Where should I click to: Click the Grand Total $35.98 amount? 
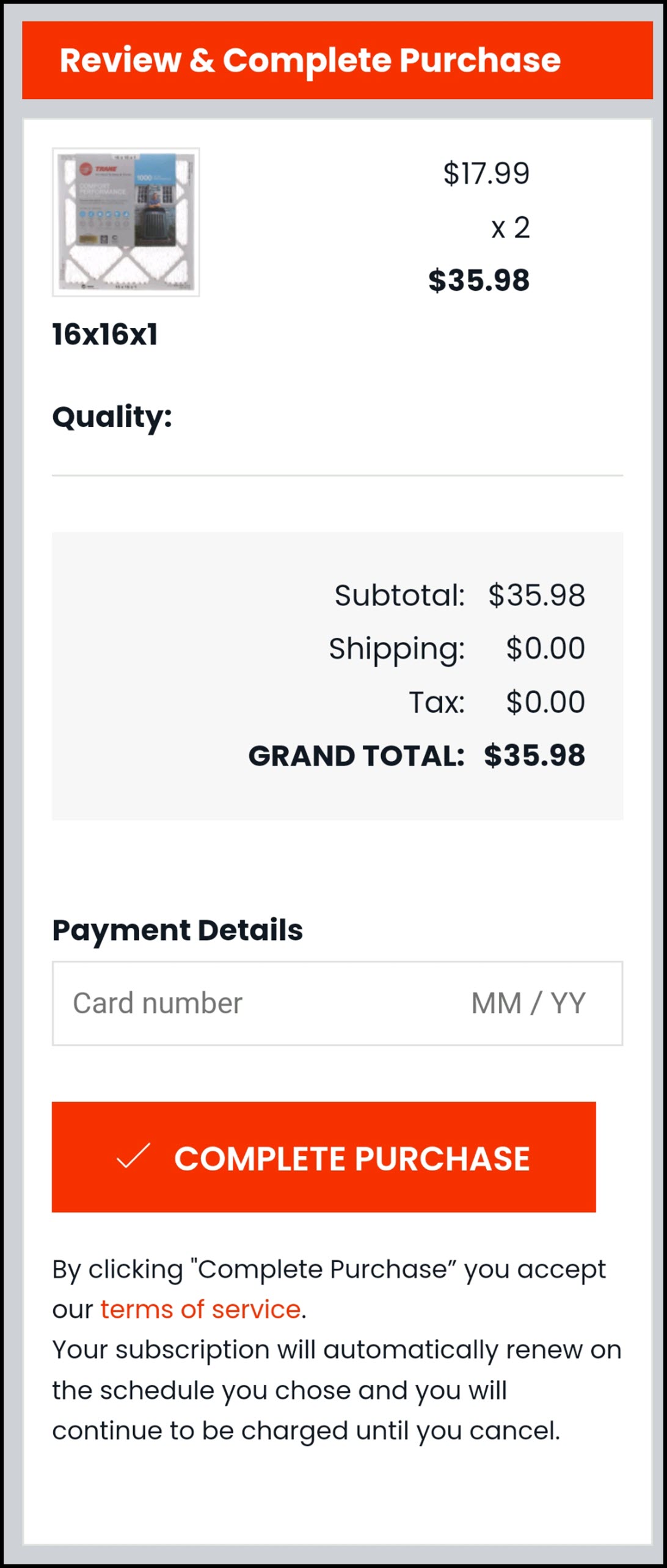(534, 756)
